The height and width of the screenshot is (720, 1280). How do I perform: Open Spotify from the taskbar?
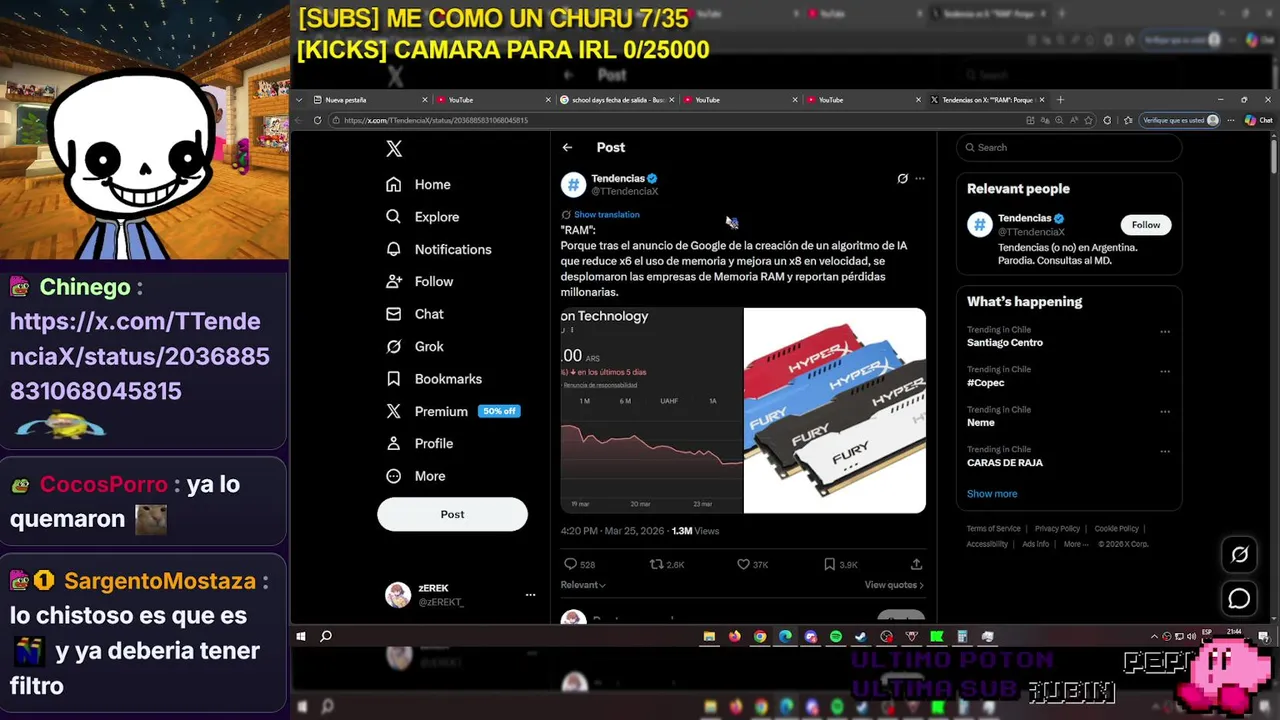(x=836, y=636)
